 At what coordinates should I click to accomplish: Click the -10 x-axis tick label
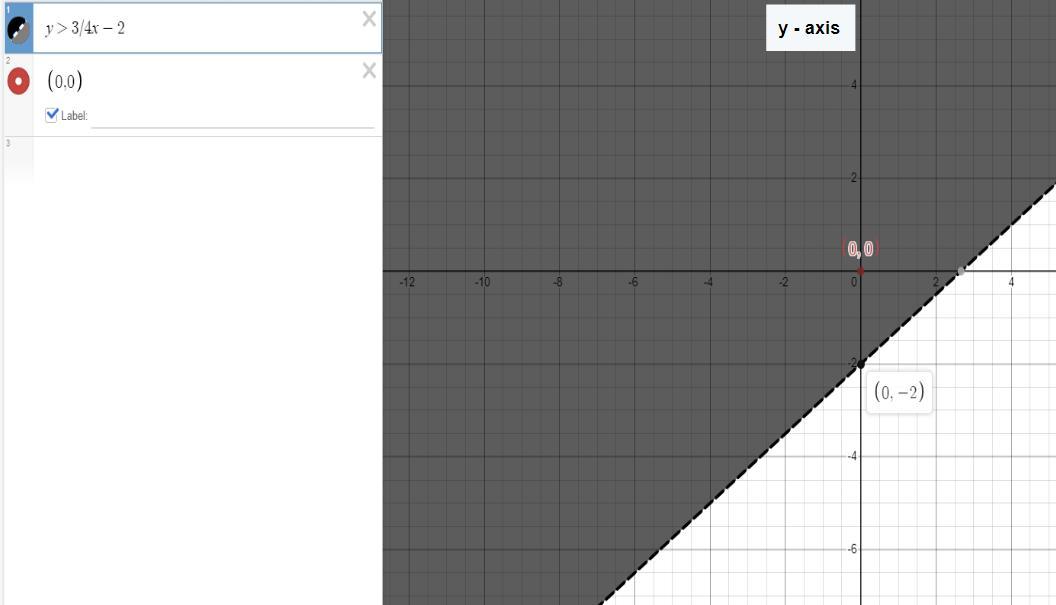click(482, 282)
